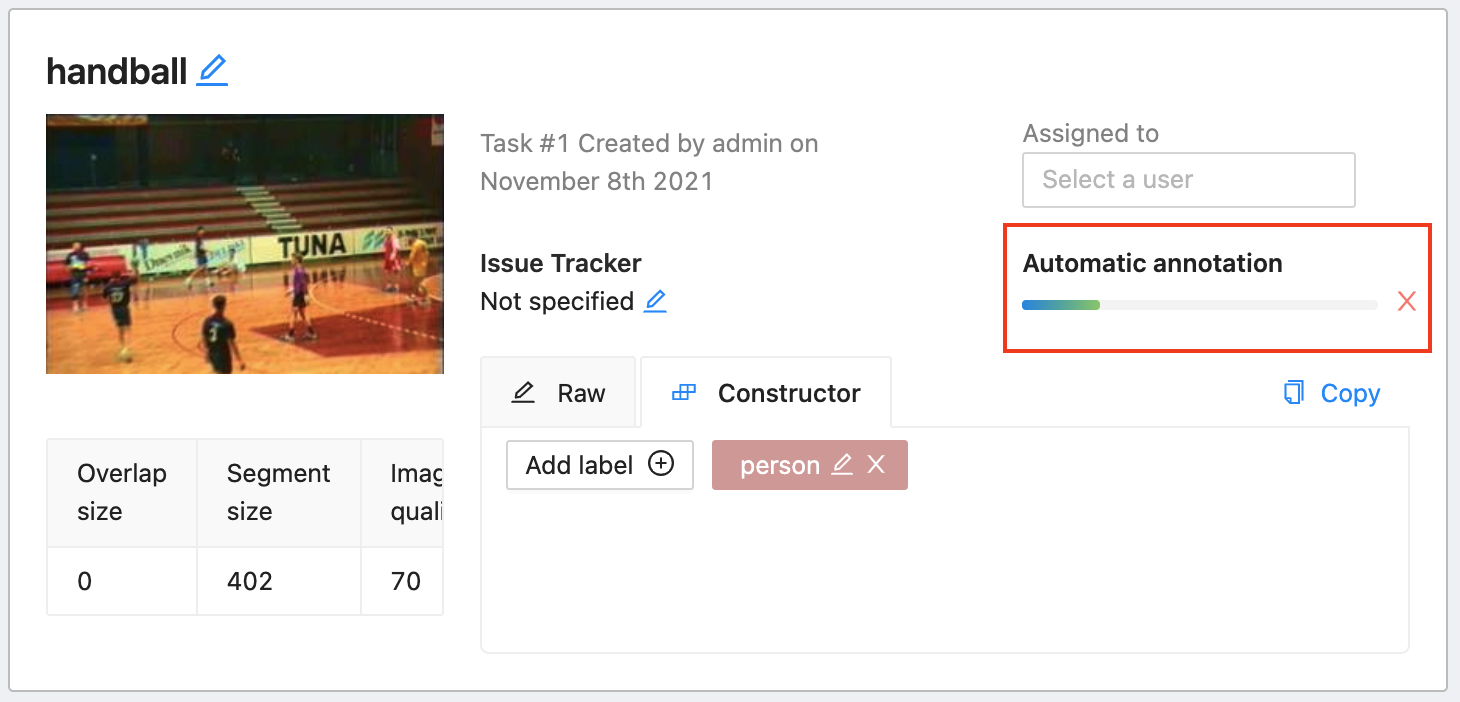Switch to the Raw tab

tap(581, 393)
